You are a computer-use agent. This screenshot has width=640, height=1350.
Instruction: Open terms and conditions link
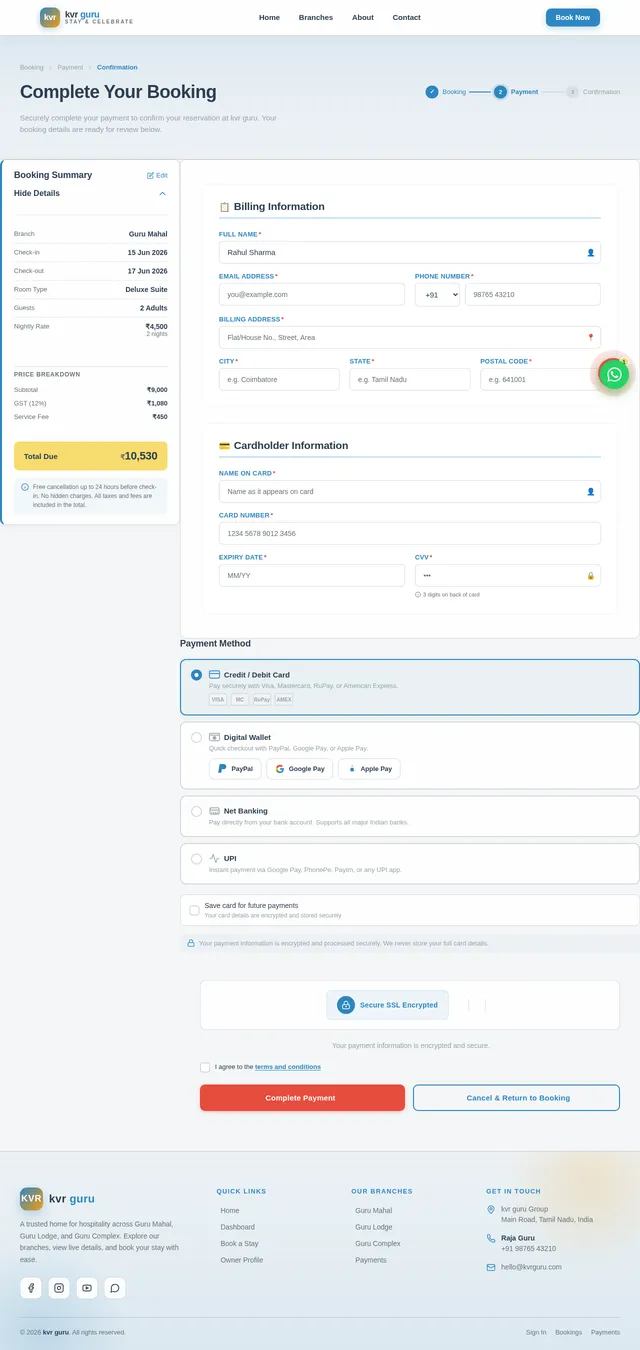288,1067
